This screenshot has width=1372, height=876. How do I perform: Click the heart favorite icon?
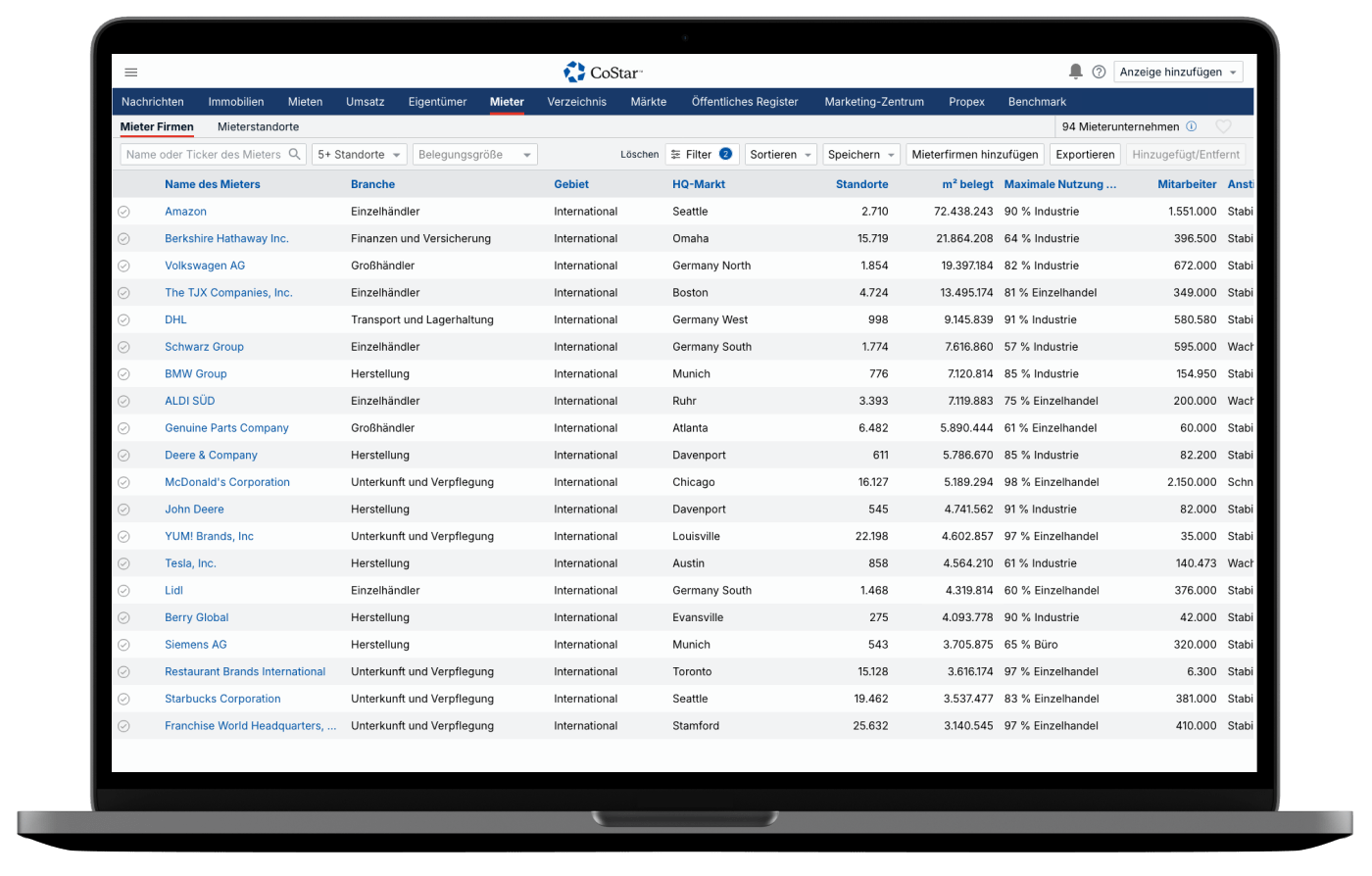1224,126
